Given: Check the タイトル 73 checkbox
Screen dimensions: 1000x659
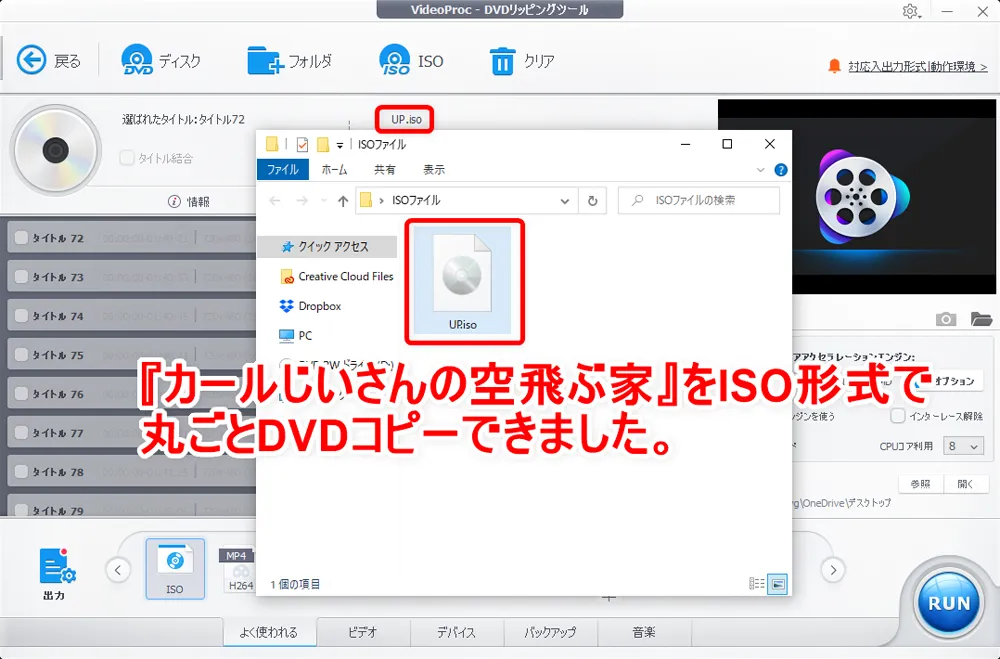Looking at the screenshot, I should [x=21, y=276].
